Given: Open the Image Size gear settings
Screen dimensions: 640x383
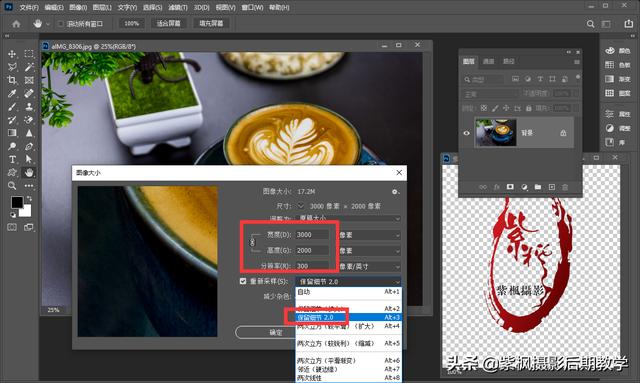Looking at the screenshot, I should pyautogui.click(x=395, y=192).
